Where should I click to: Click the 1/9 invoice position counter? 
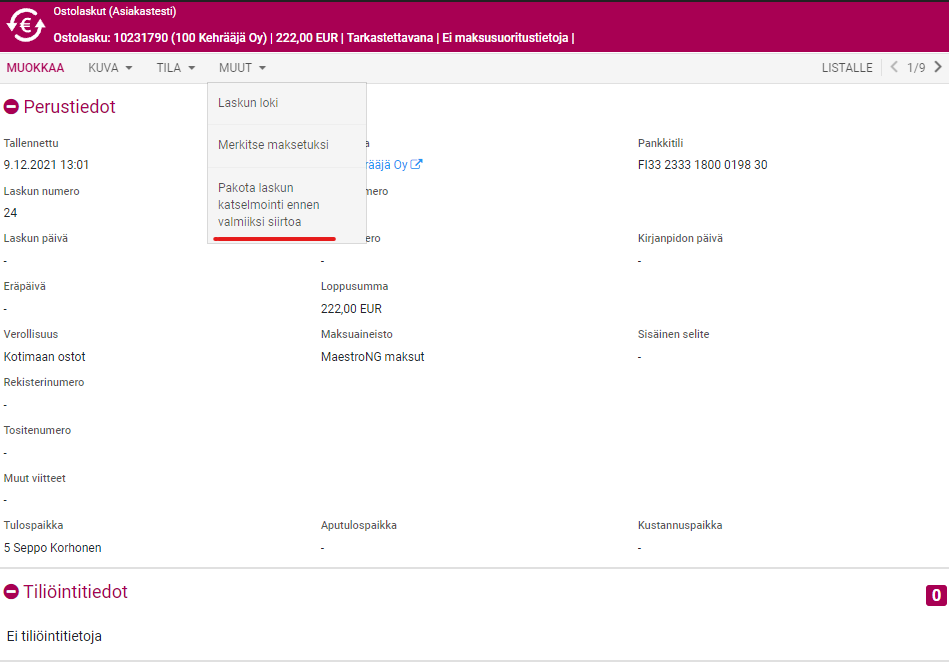(x=916, y=68)
